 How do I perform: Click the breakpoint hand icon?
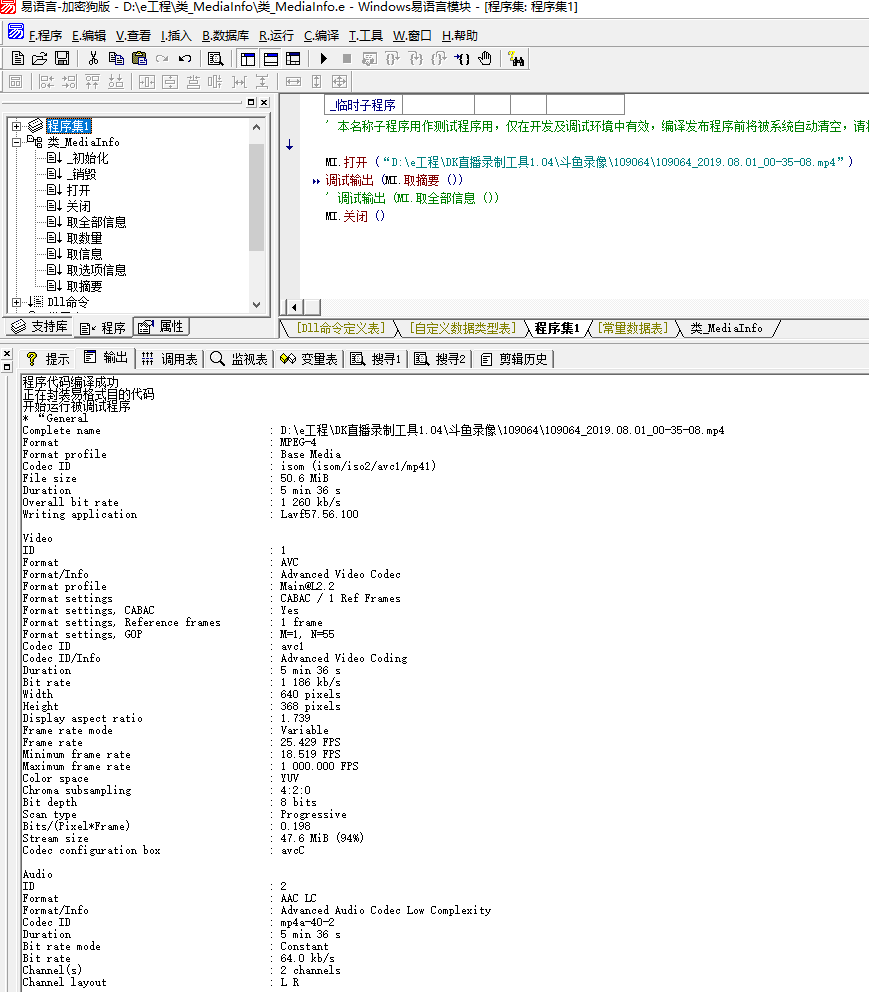(485, 59)
